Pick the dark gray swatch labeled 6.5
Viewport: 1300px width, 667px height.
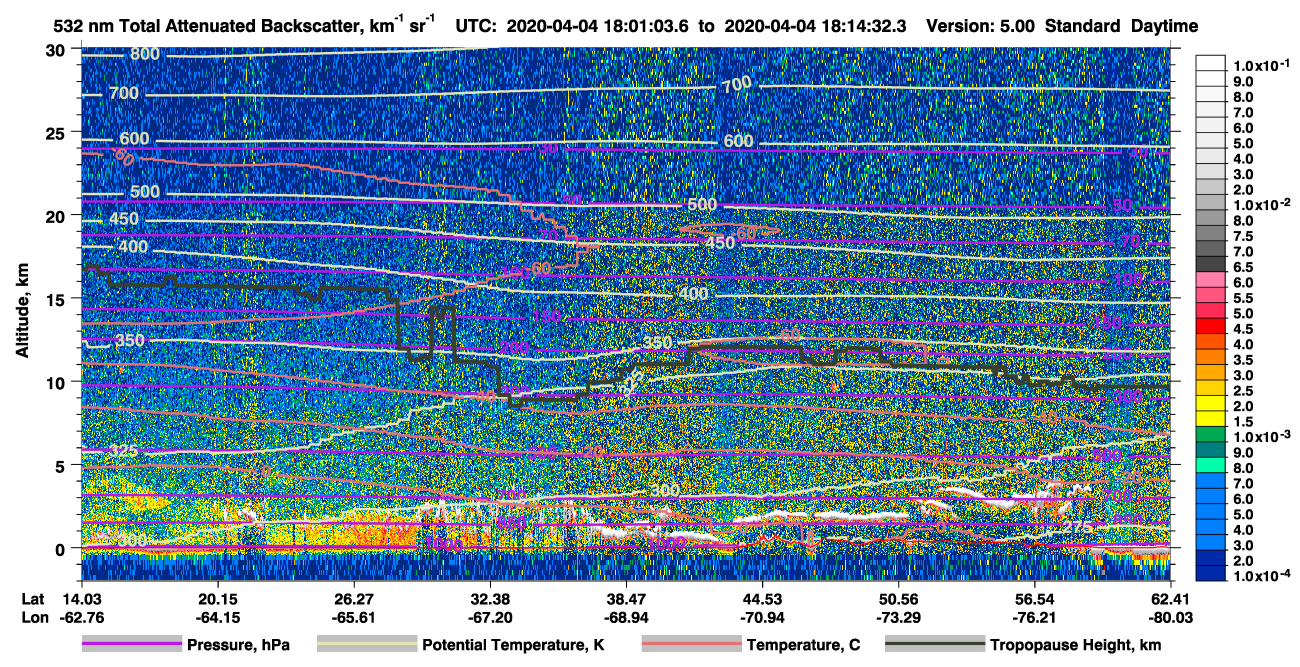pos(1210,263)
